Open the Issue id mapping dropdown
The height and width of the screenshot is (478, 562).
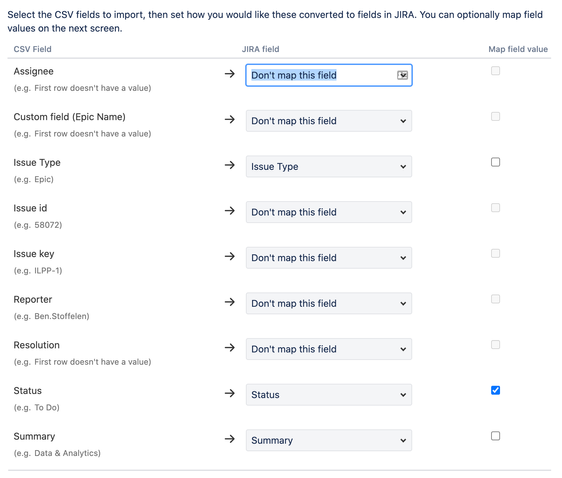[x=329, y=212]
